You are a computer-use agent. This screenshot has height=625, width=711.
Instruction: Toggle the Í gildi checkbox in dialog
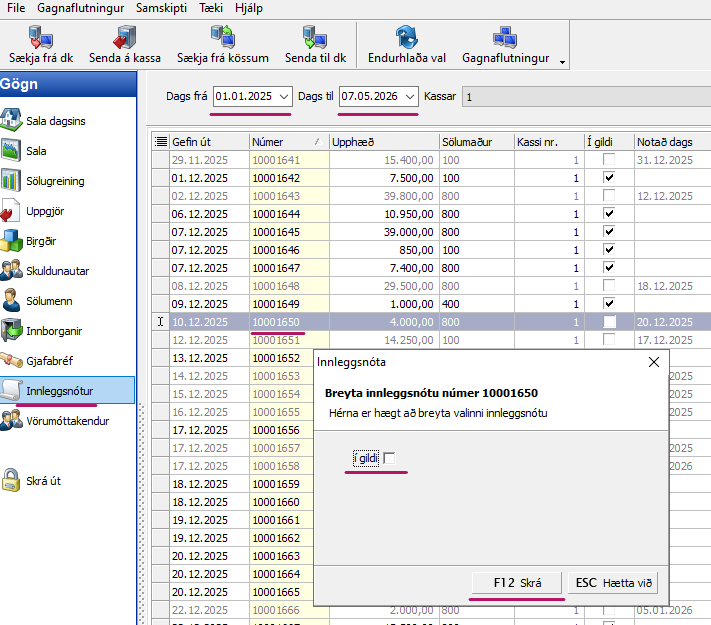pos(390,458)
